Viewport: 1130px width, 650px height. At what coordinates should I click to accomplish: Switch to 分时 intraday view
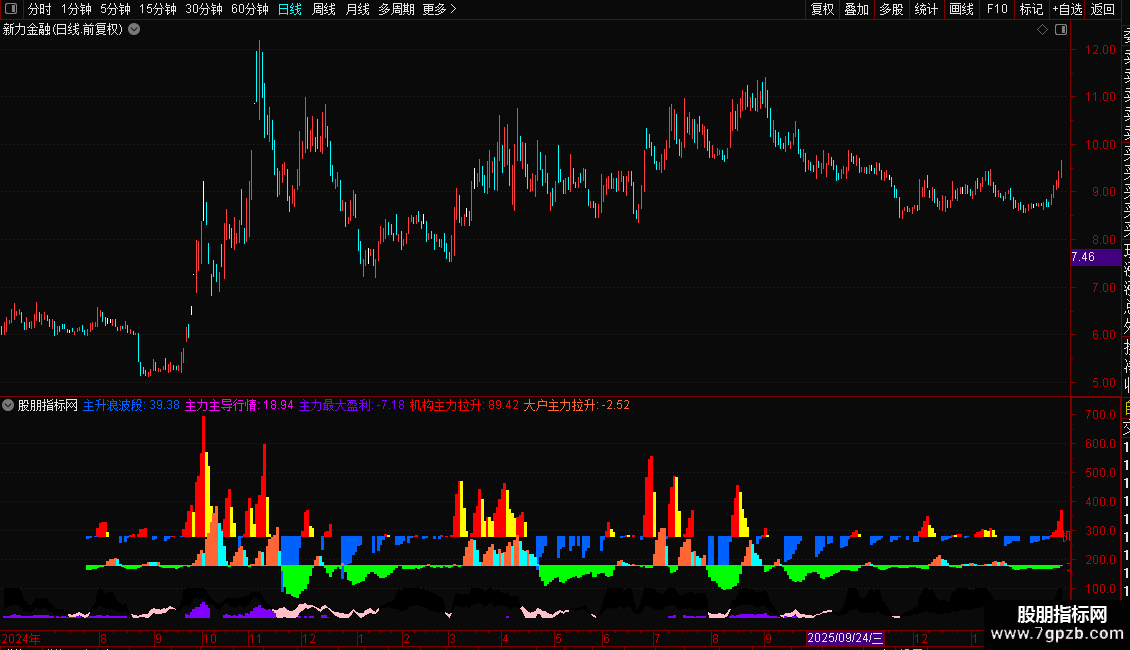[40, 9]
